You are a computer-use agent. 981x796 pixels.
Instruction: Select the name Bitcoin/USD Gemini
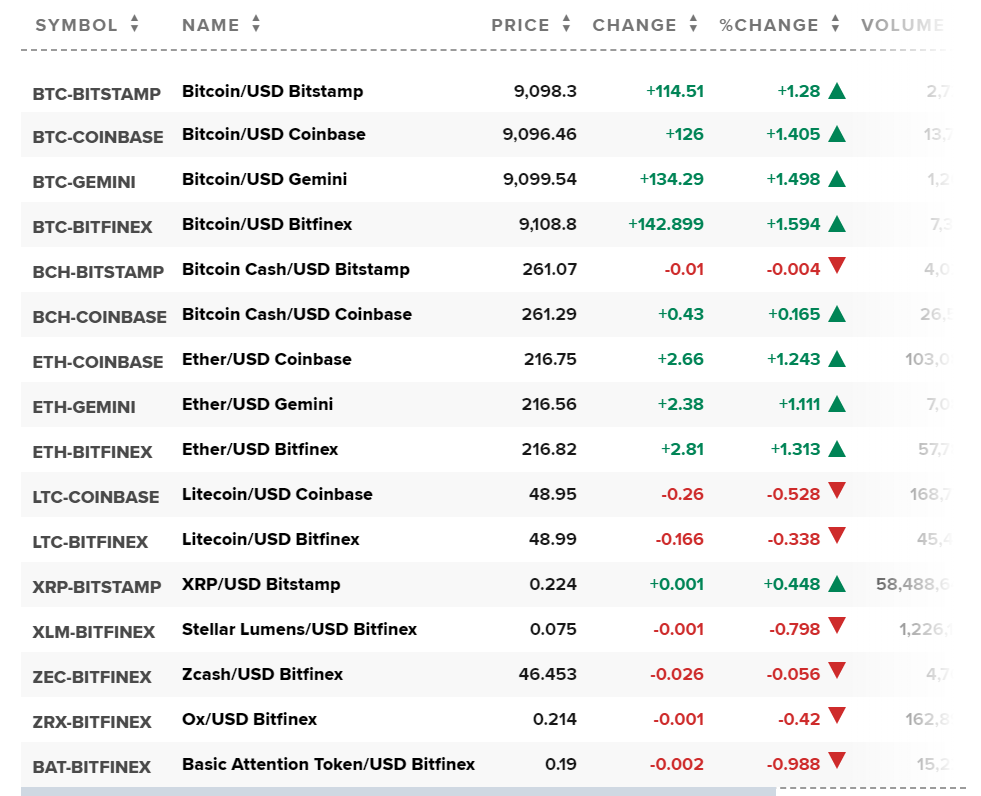[264, 179]
